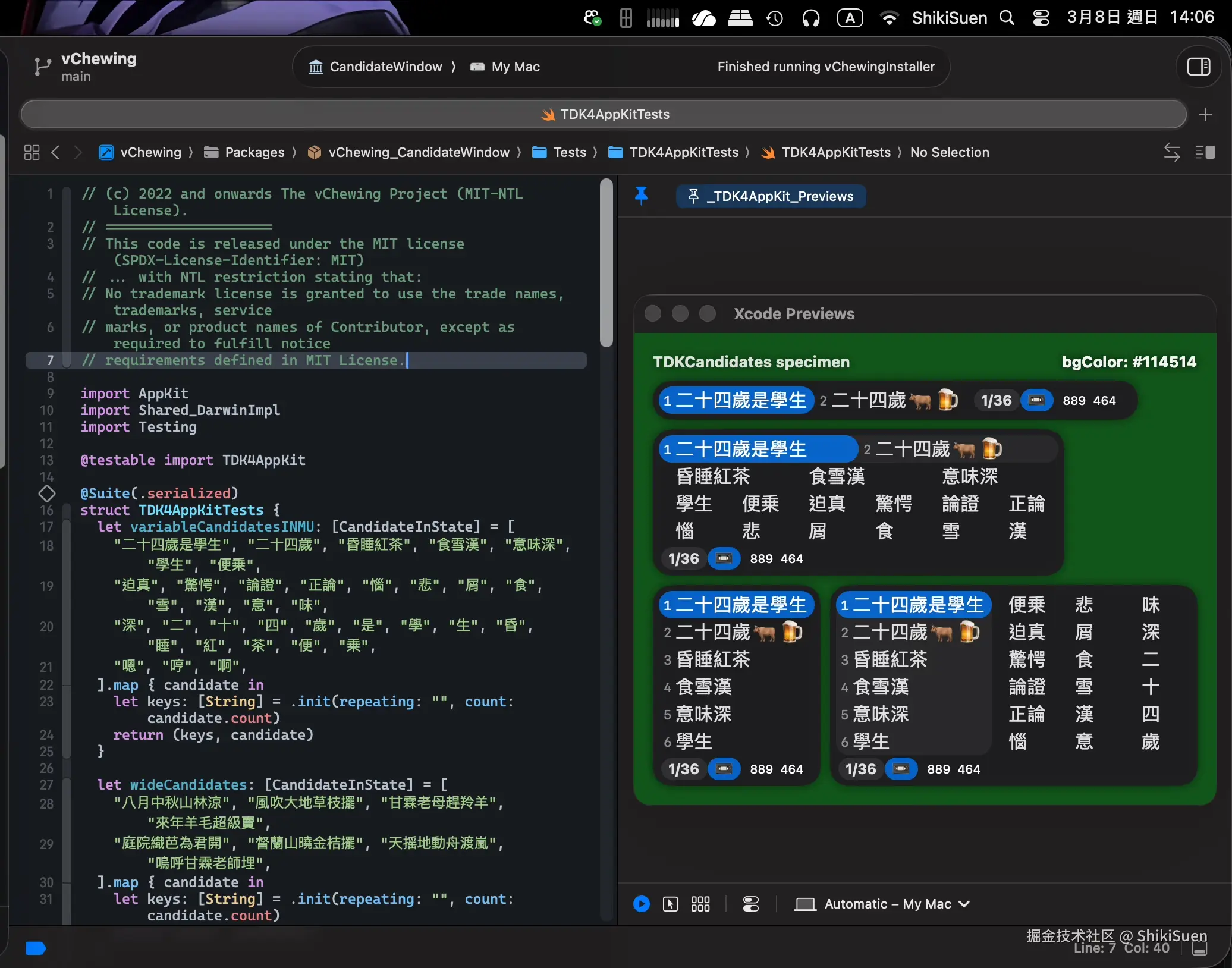The image size is (1232, 968).
Task: Select the _TDK4AppKit_Previews tab
Action: pyautogui.click(x=771, y=196)
